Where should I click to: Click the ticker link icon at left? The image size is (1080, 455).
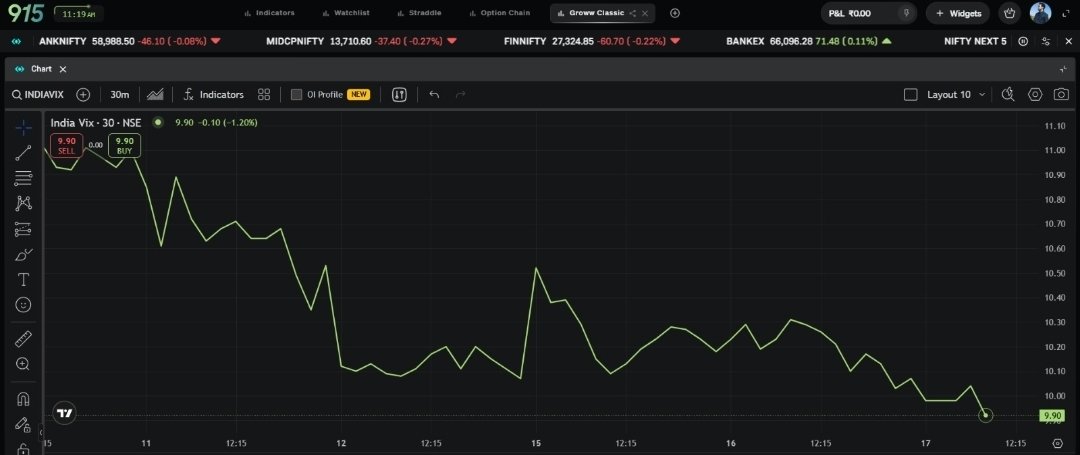point(17,41)
